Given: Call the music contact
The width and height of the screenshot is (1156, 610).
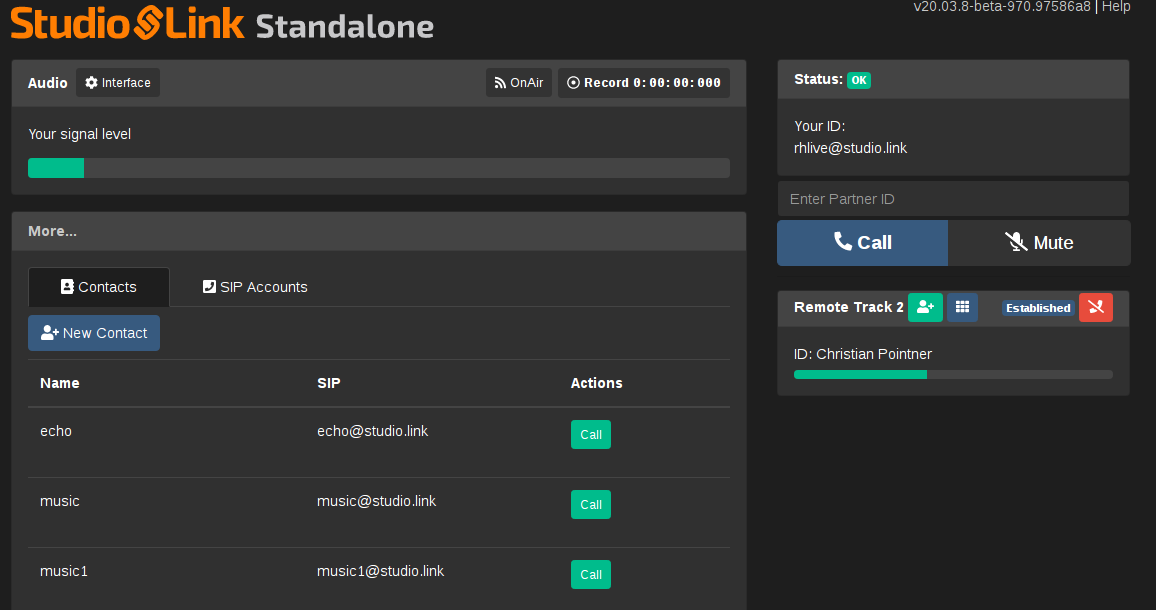Looking at the screenshot, I should point(590,505).
